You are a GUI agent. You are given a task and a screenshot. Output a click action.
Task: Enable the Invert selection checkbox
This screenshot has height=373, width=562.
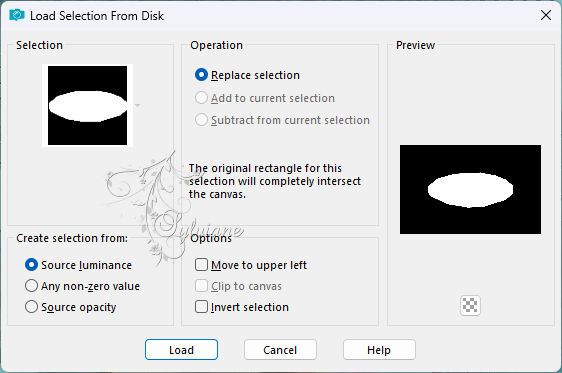point(201,307)
